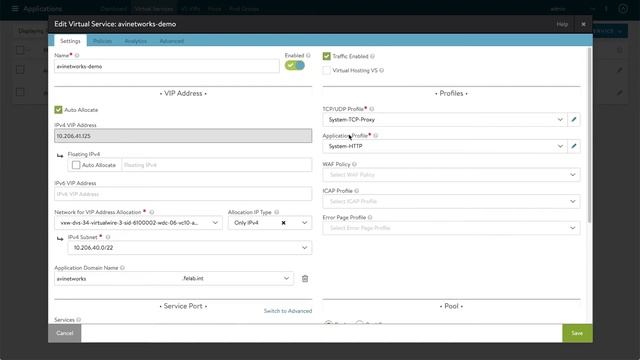Show info icon for IPv4 Subnet
The width and height of the screenshot is (640, 360).
(108, 237)
